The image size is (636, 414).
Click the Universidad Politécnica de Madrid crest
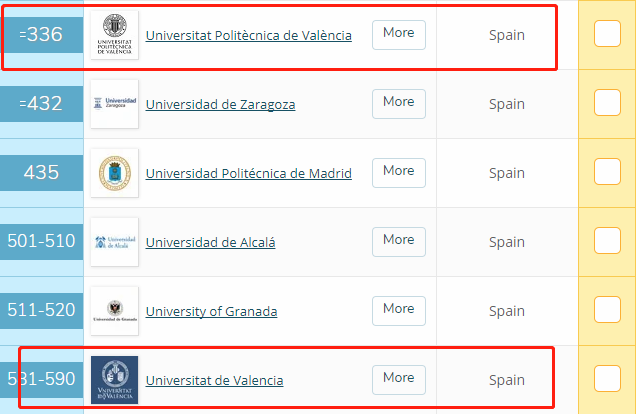[x=114, y=173]
